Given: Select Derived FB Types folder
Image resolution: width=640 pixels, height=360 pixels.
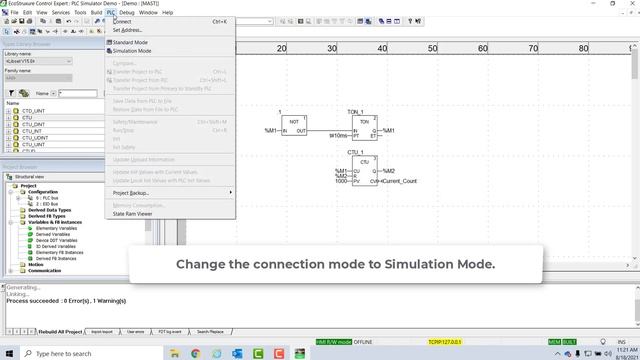Looking at the screenshot, I should tap(47, 216).
